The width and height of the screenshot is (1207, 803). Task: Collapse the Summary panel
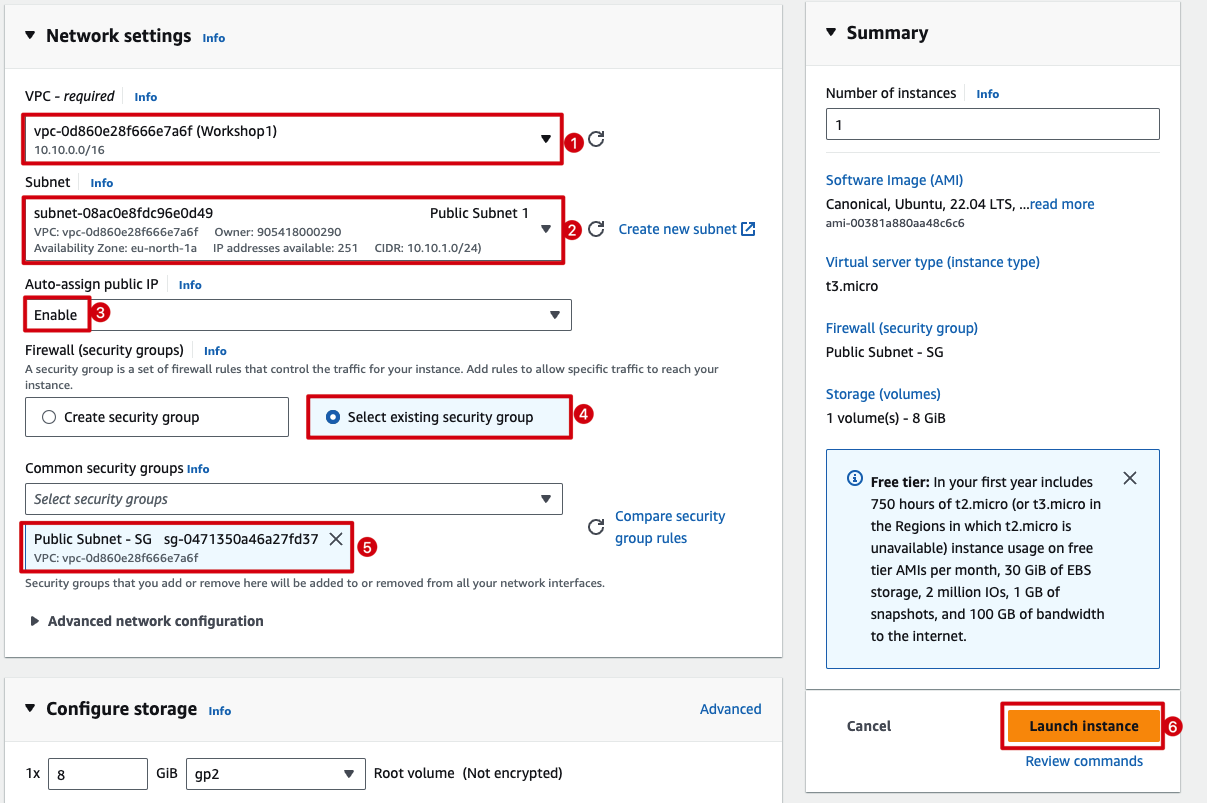tap(831, 33)
